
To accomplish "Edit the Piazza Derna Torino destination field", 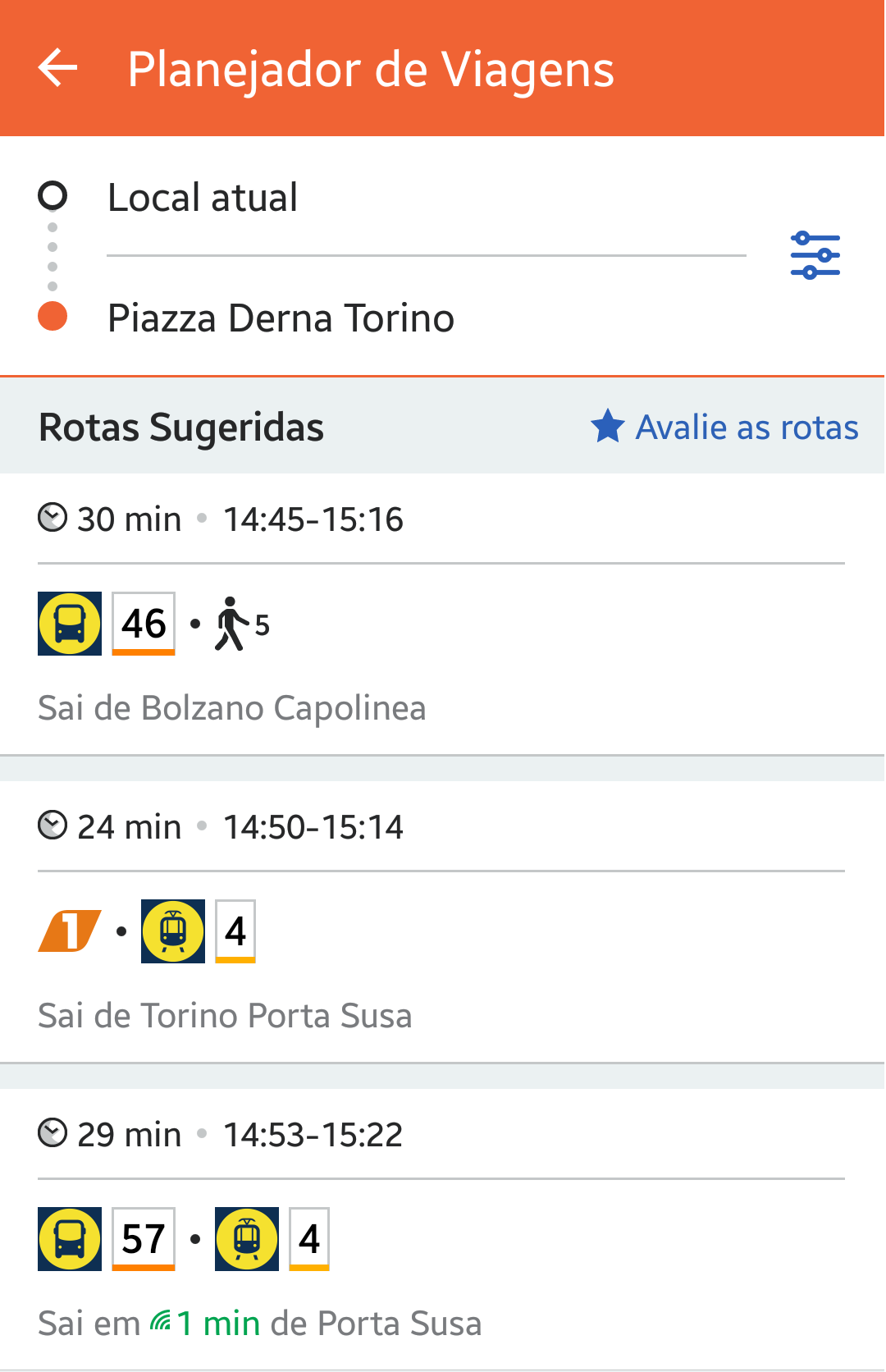I will [427, 318].
